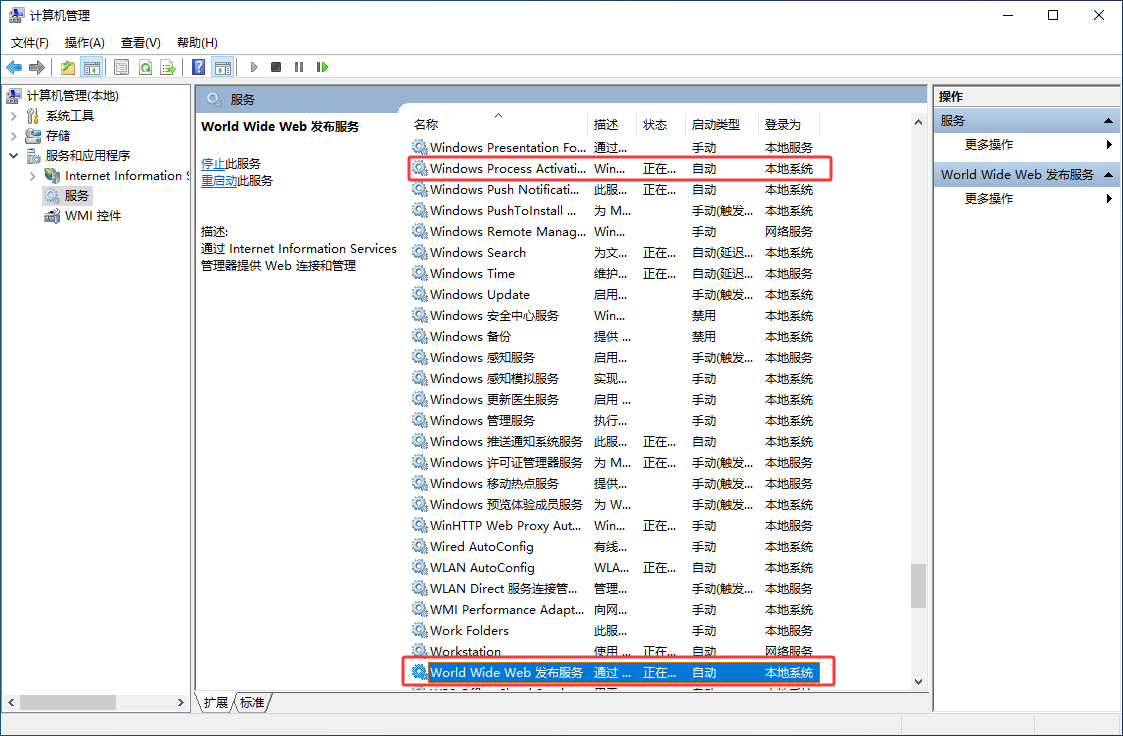The image size is (1123, 736).
Task: Click the tree pane horizontal scrollbar thumb
Action: (x=68, y=703)
